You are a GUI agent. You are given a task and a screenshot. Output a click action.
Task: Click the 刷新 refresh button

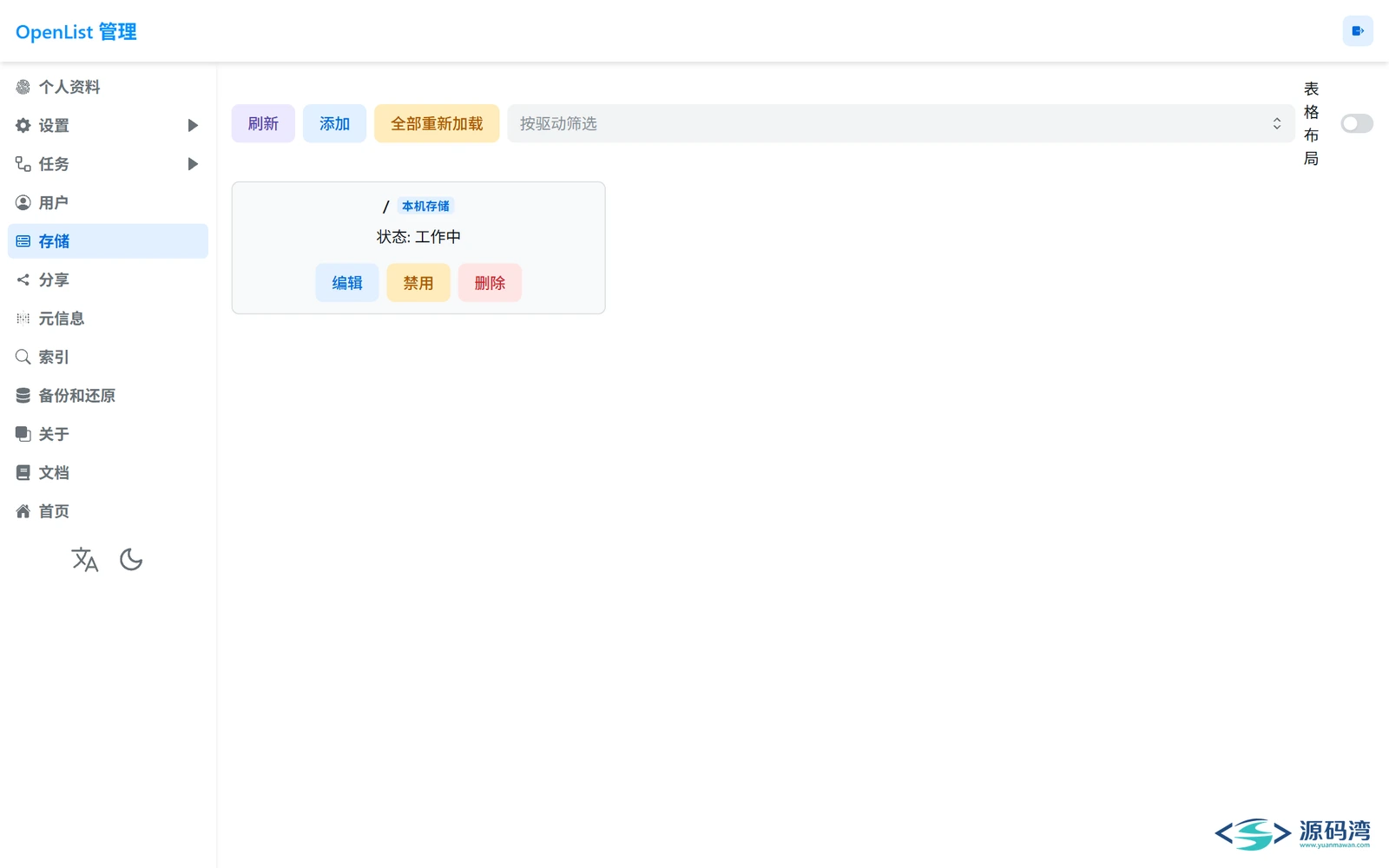(x=263, y=123)
